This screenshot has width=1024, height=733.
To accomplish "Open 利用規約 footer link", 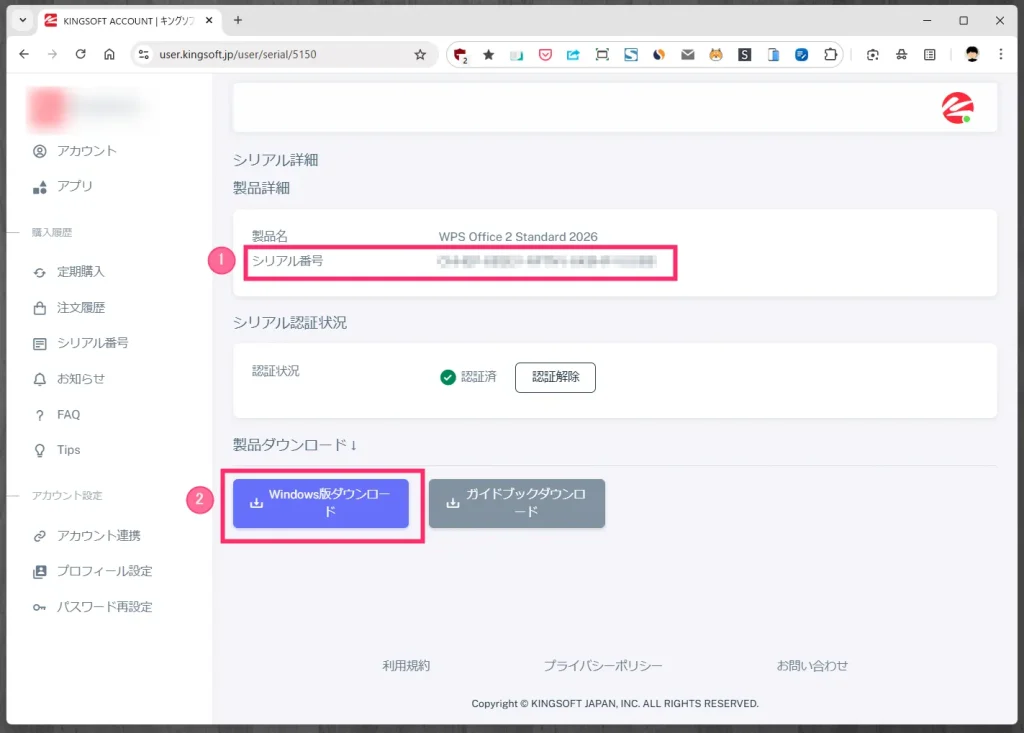I will point(406,666).
